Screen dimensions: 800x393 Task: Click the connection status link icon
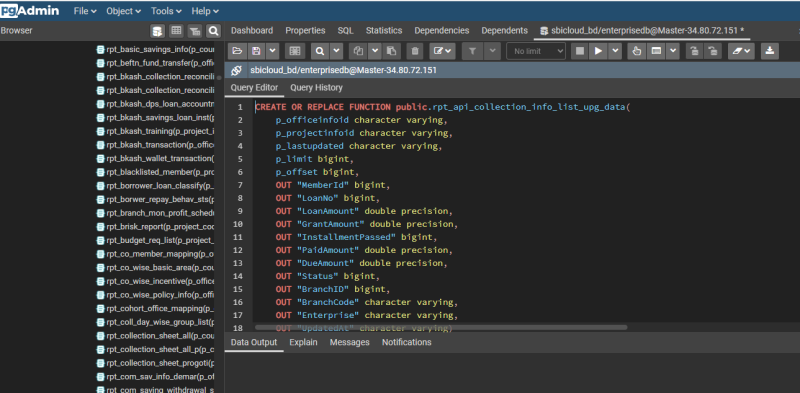point(236,70)
